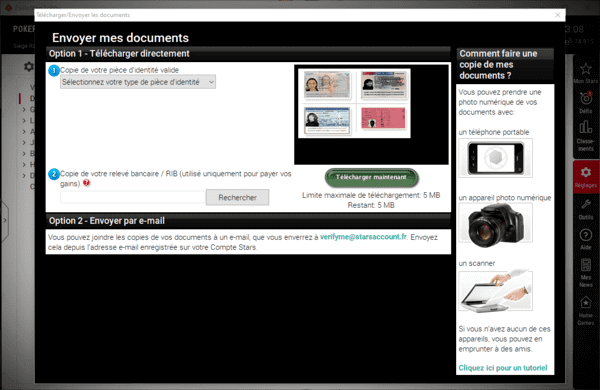Open 'Cliquez ici pour un tutoriel' link
The width and height of the screenshot is (600, 390).
[x=503, y=368]
